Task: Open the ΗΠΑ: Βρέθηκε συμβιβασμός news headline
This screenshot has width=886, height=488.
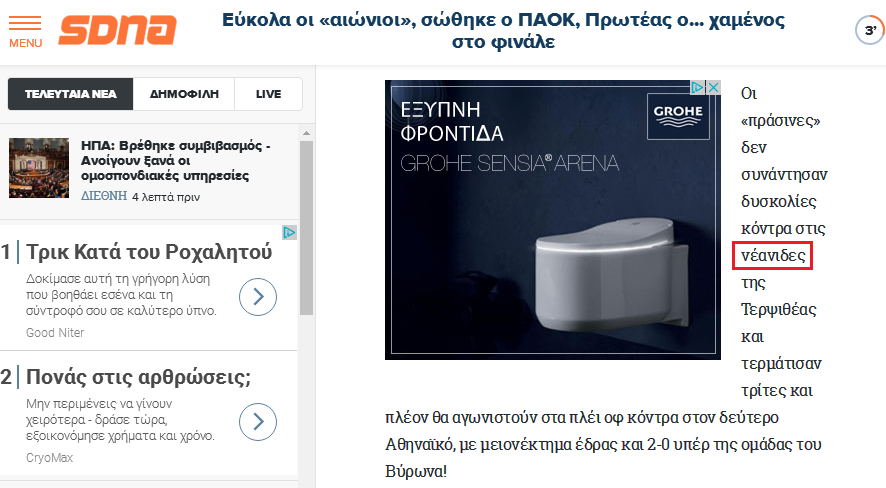Action: pos(176,160)
